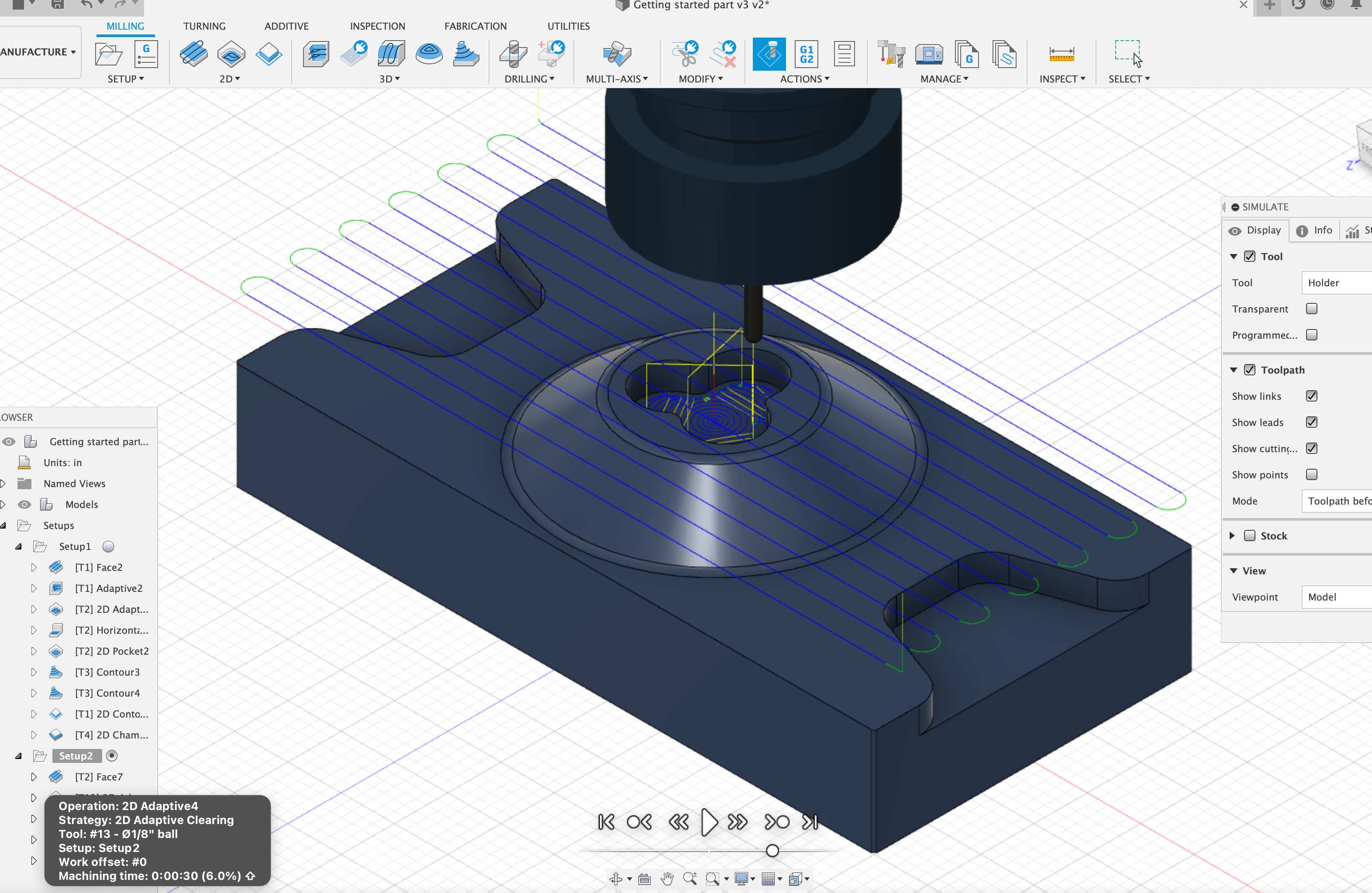Expand the [T1] Adaptive2 operation

(34, 588)
